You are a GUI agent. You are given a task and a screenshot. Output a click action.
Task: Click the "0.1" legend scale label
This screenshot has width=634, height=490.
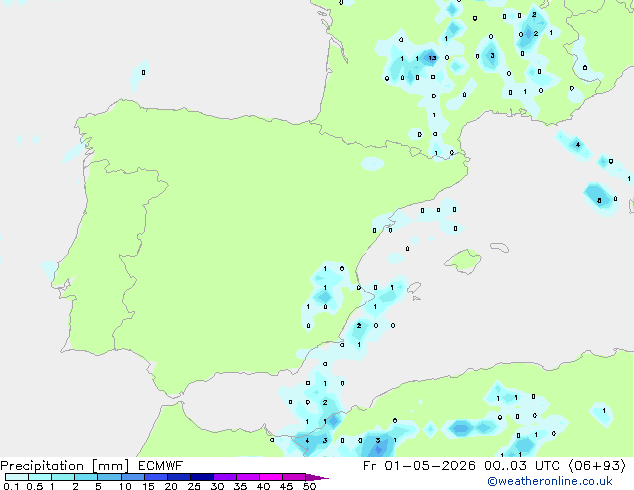[x=11, y=486]
